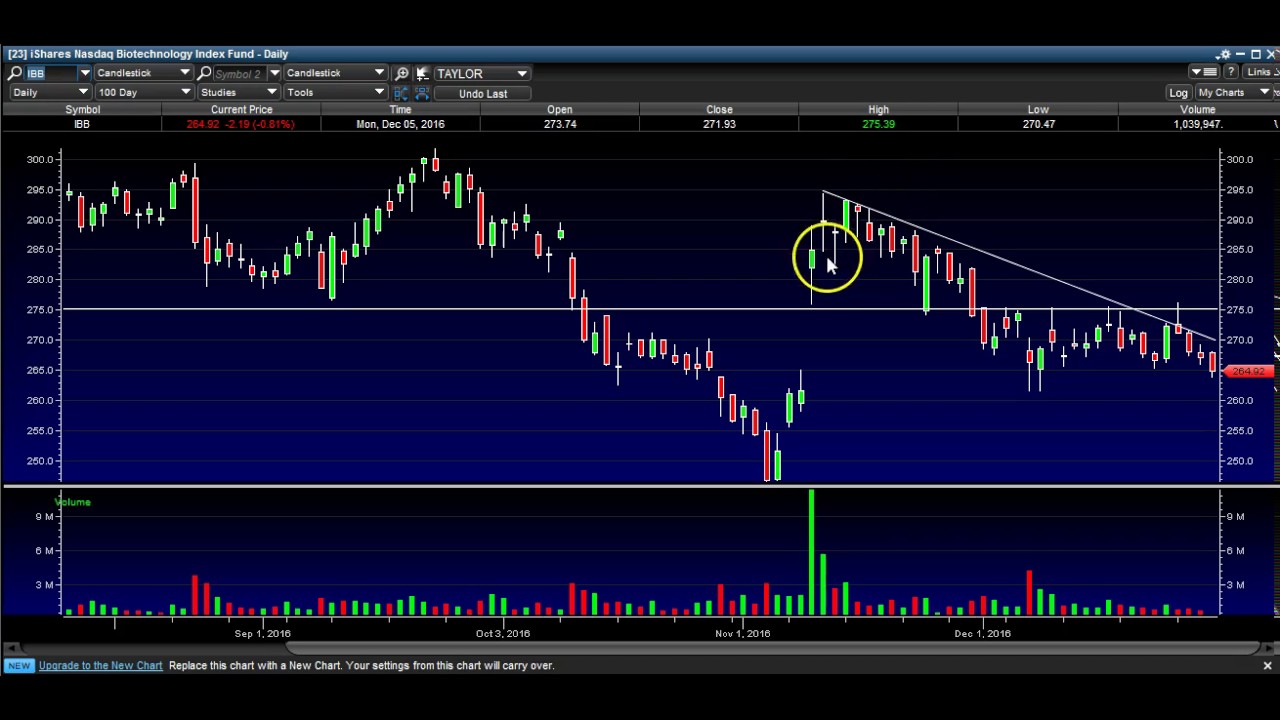Open the Tools dropdown

[335, 92]
